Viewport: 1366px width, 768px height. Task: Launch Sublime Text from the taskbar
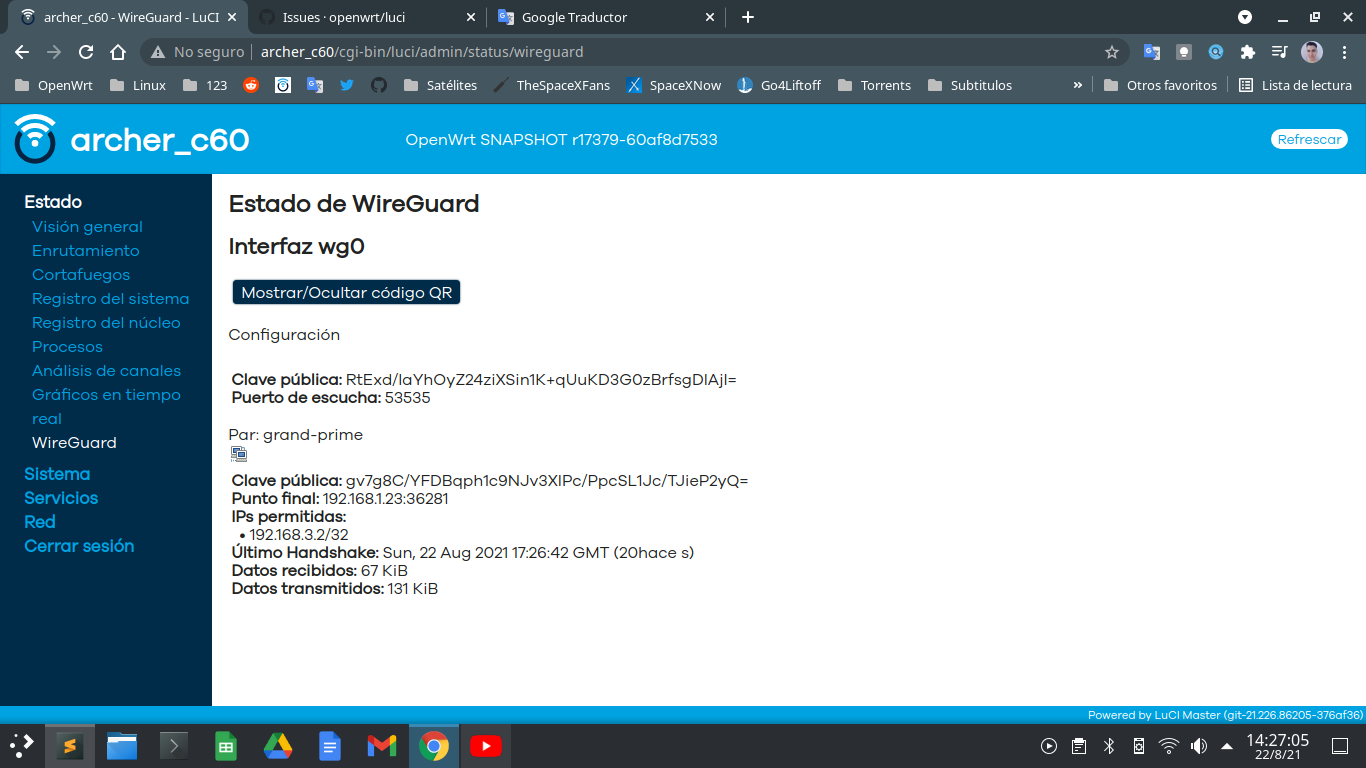coord(69,746)
